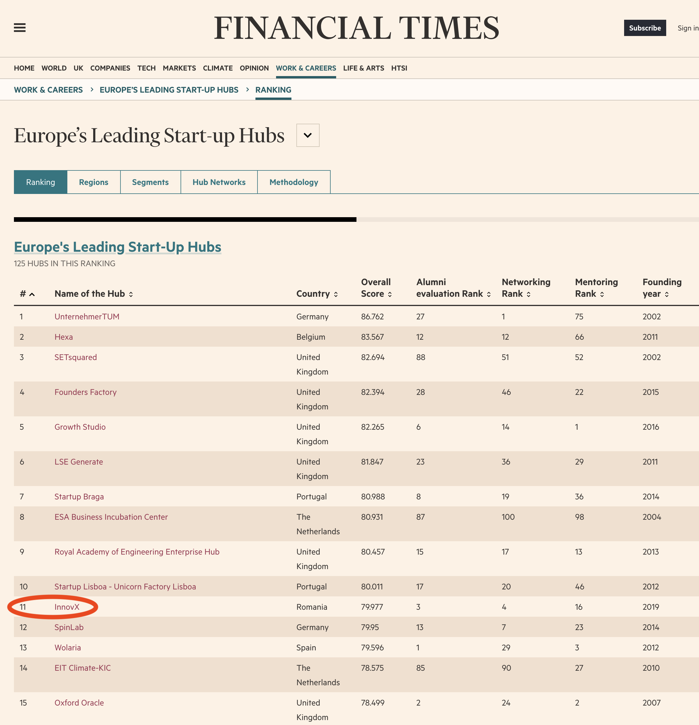The image size is (699, 725).
Task: Sort by Name of the Hub
Action: (x=94, y=294)
